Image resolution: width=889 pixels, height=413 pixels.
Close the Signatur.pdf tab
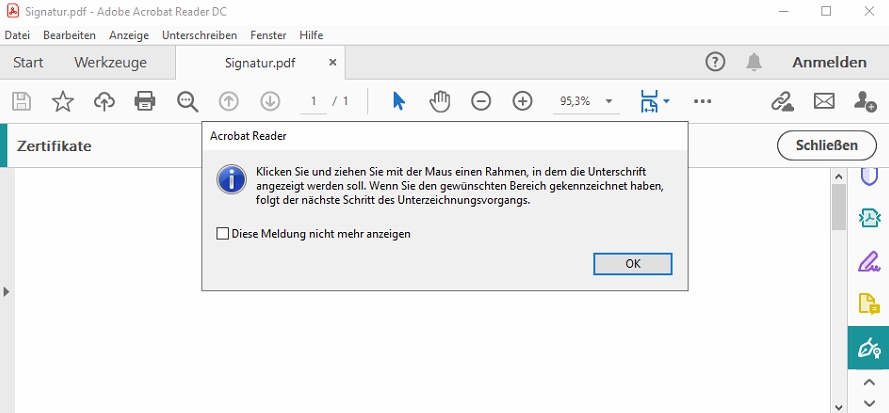pyautogui.click(x=333, y=62)
